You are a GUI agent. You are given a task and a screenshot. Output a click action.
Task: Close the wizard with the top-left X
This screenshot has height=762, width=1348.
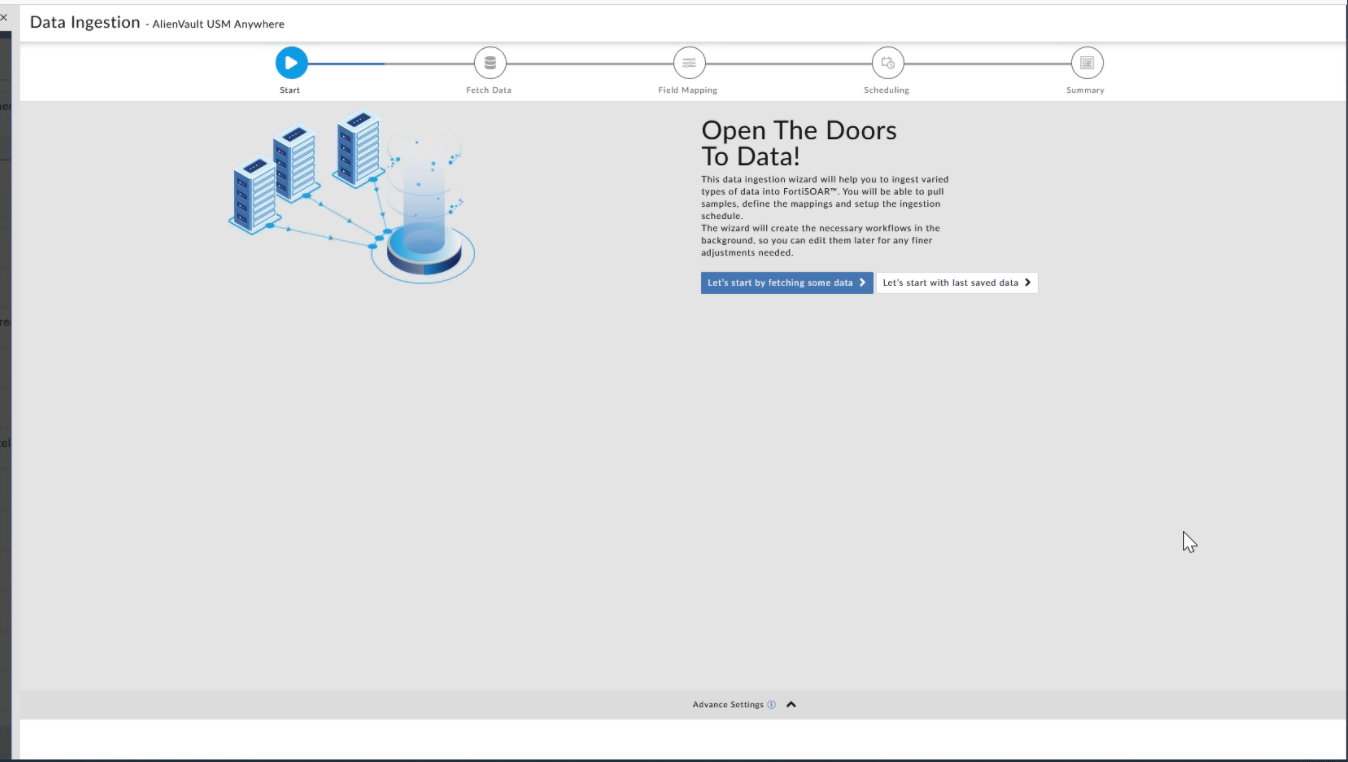pyautogui.click(x=4, y=18)
